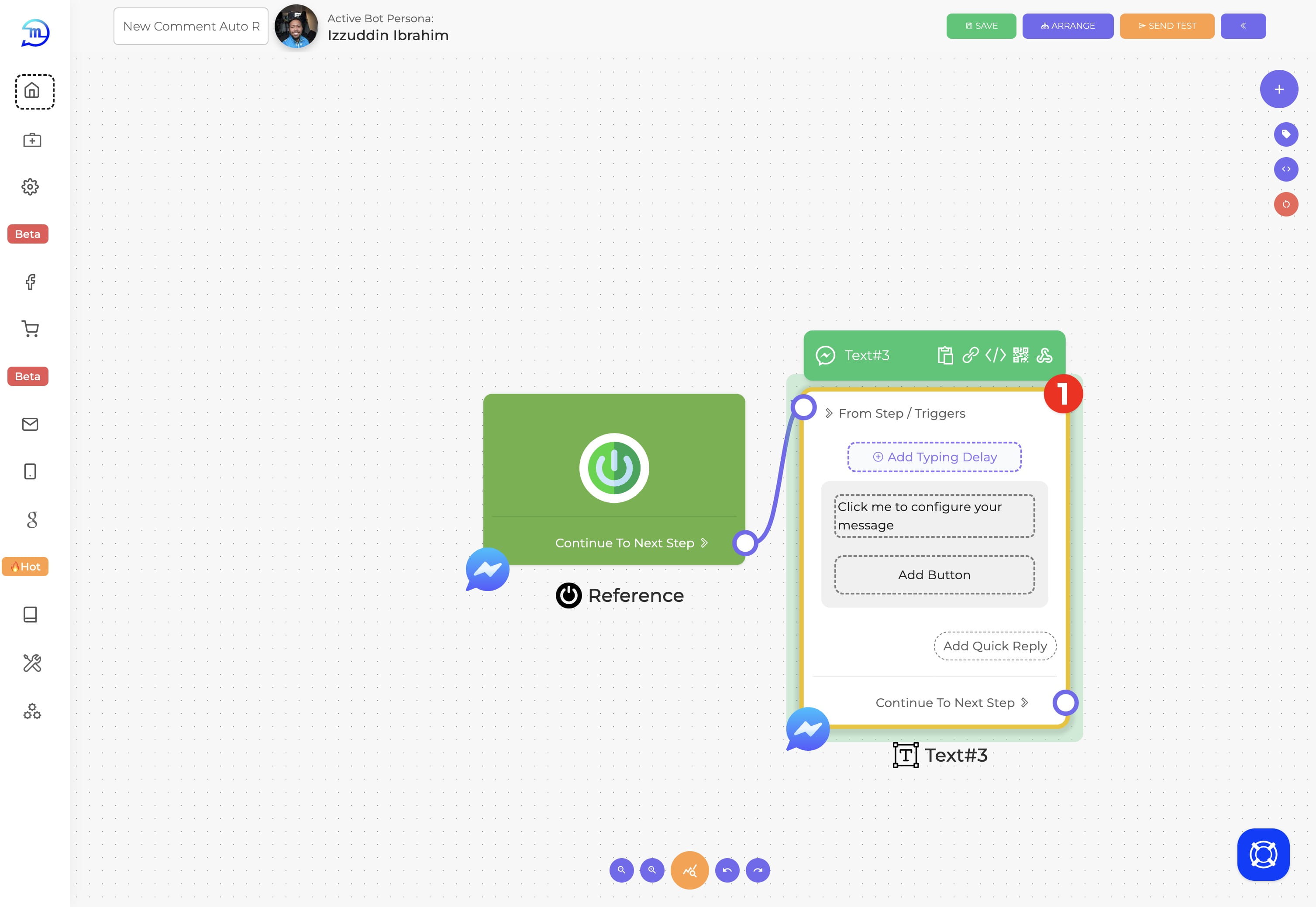Open the Beta features panel
Screen dimensions: 1316x907
pyautogui.click(x=27, y=234)
